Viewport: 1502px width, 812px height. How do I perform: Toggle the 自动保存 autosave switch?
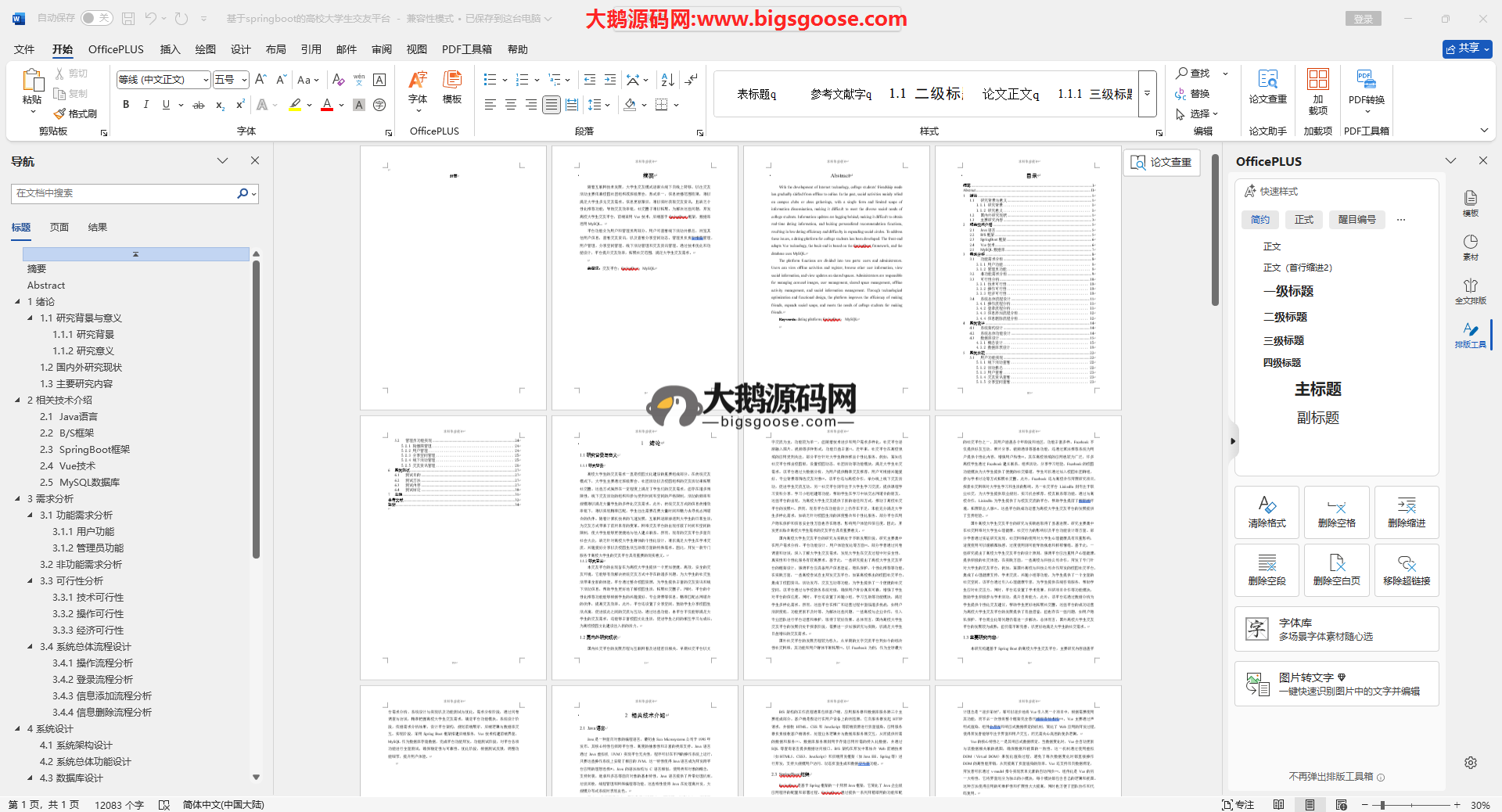97,18
